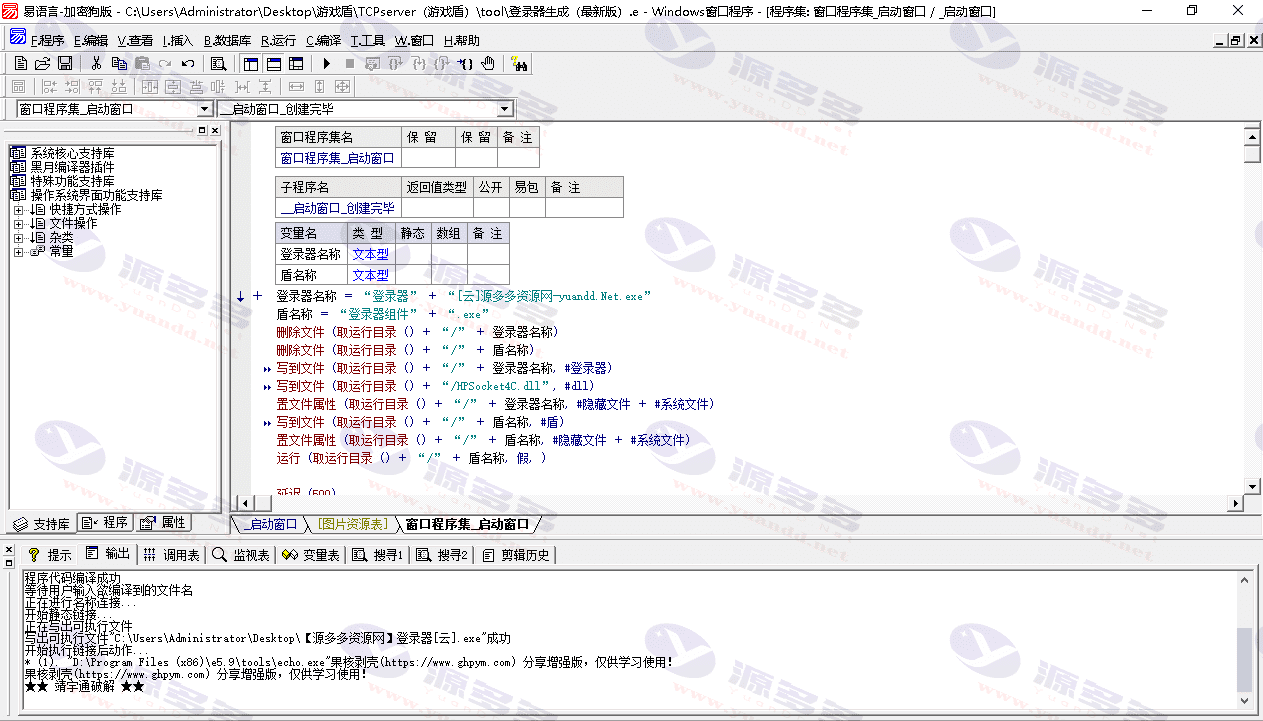Open the T.工具 menu
Viewport: 1263px width, 721px height.
click(368, 41)
